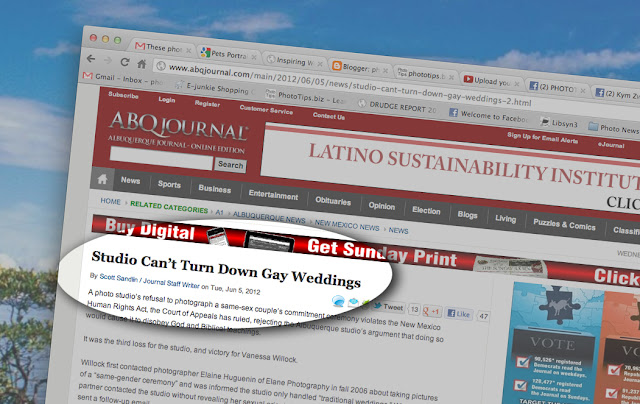The height and width of the screenshot is (404, 640).
Task: Open the Puzzles & Comics navigation item
Action: pyautogui.click(x=564, y=224)
